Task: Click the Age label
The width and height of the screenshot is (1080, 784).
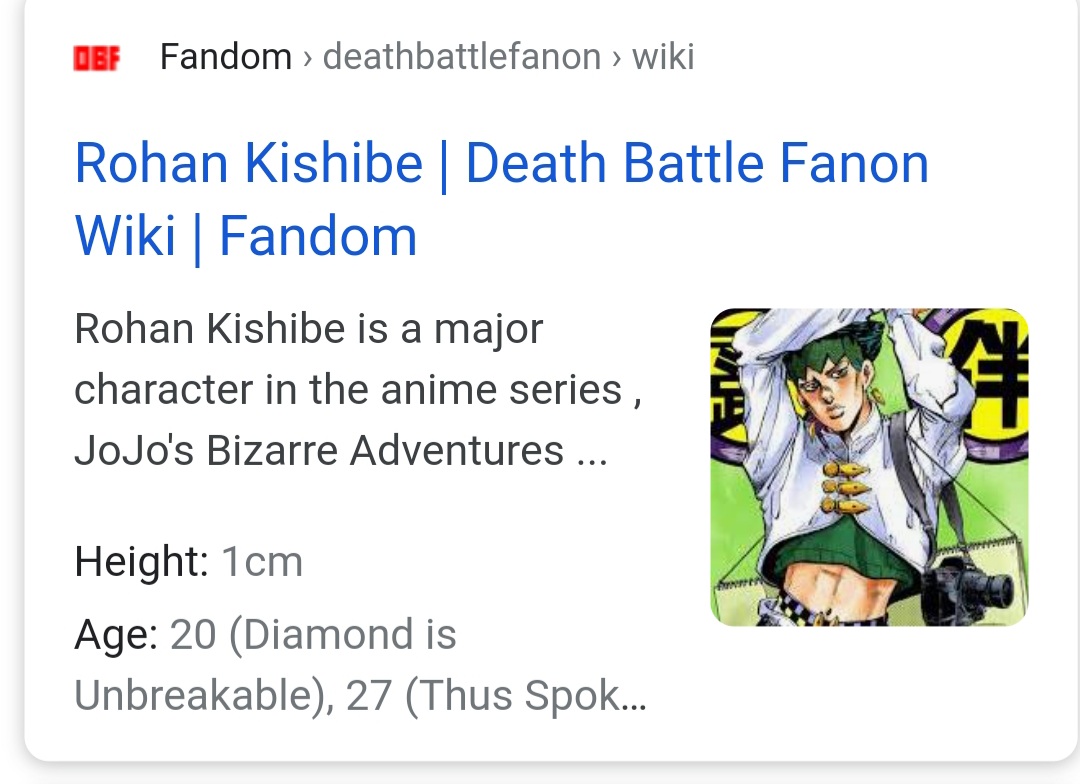Action: (x=115, y=635)
